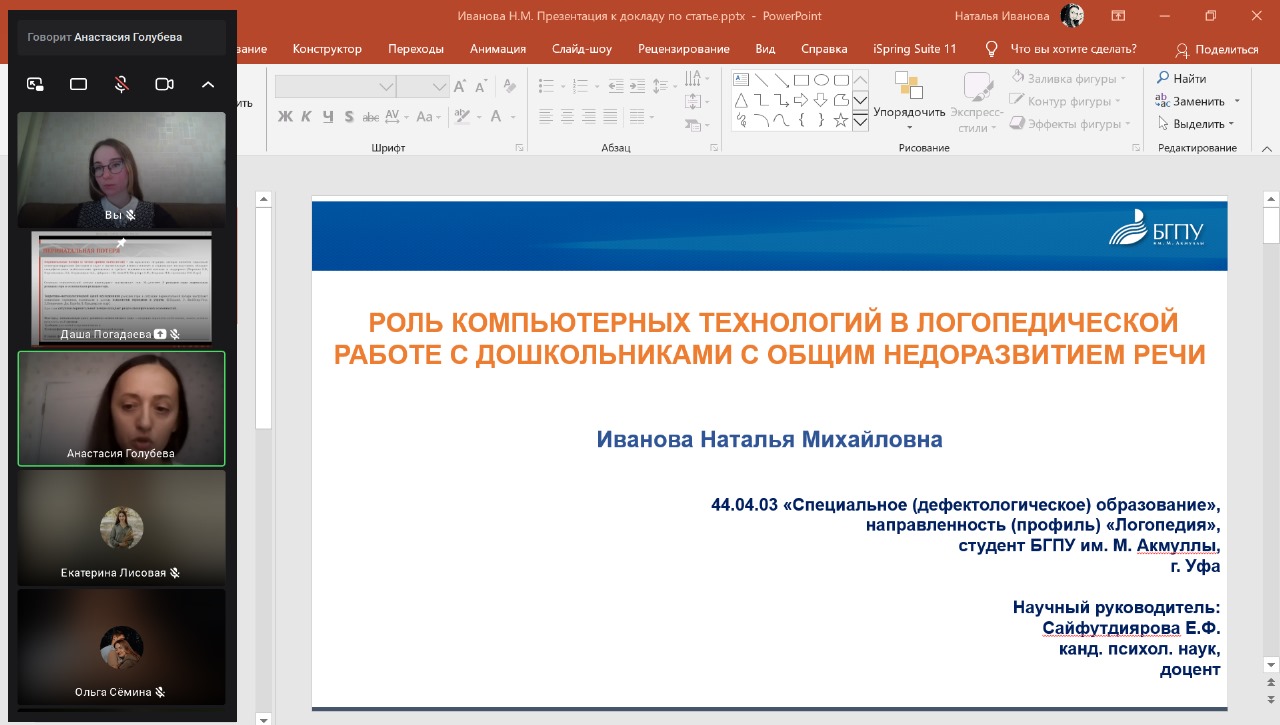Click the increase font size icon
This screenshot has height=725, width=1280.
[x=460, y=87]
